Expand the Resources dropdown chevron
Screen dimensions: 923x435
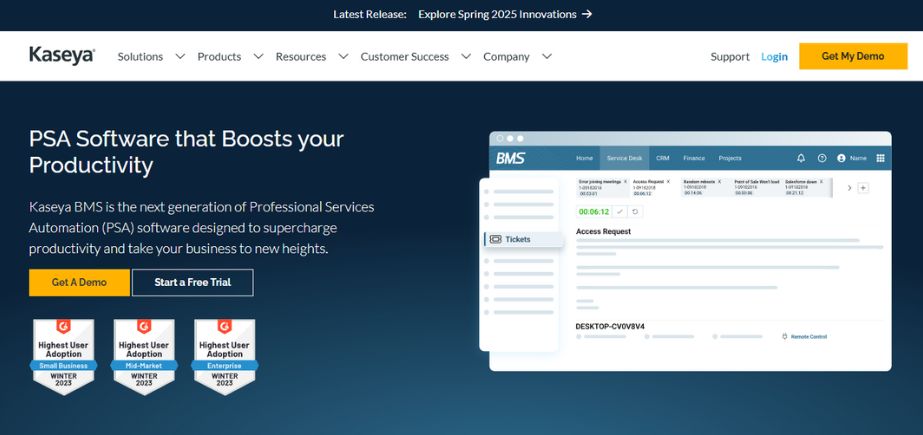tap(343, 57)
